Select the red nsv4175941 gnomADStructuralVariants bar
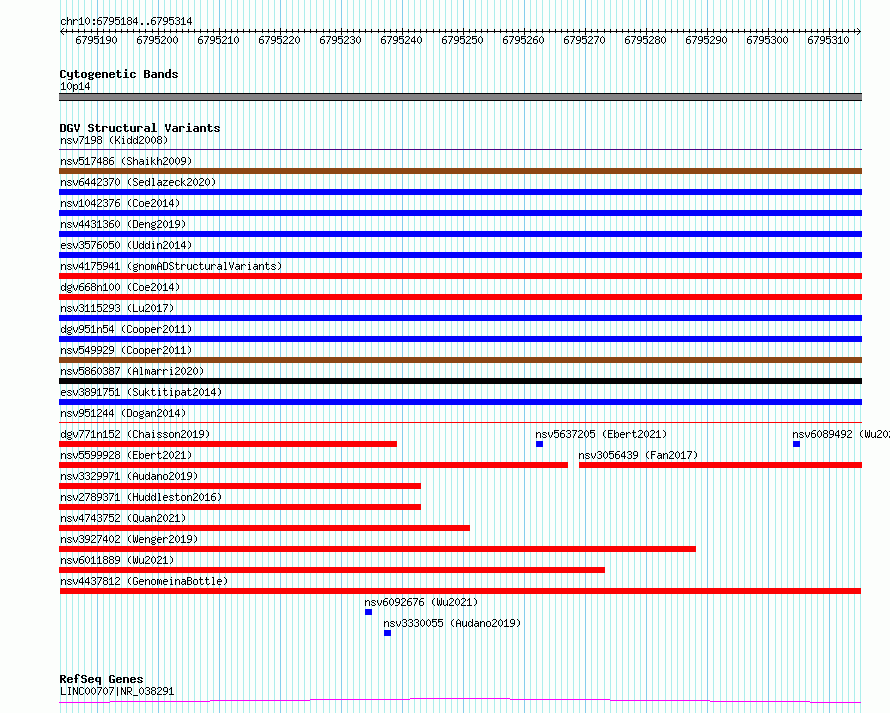 pyautogui.click(x=460, y=276)
